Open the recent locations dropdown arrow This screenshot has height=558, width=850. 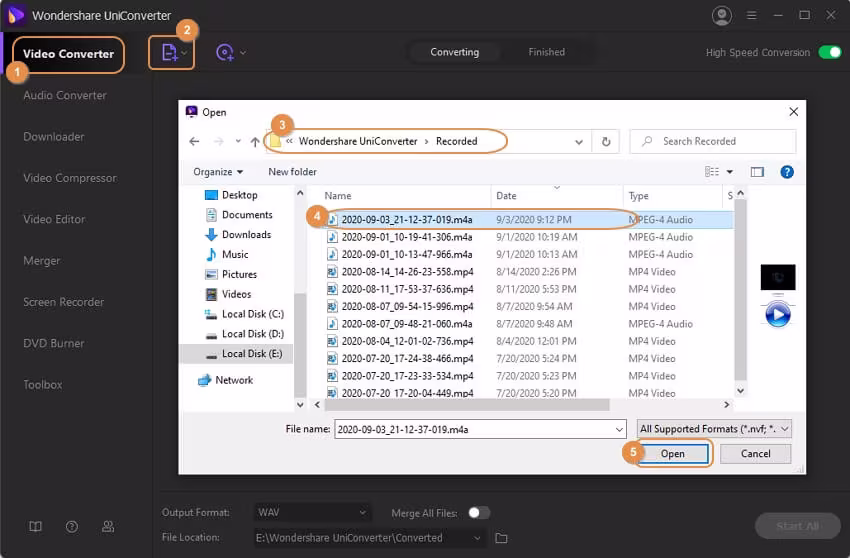coord(238,142)
